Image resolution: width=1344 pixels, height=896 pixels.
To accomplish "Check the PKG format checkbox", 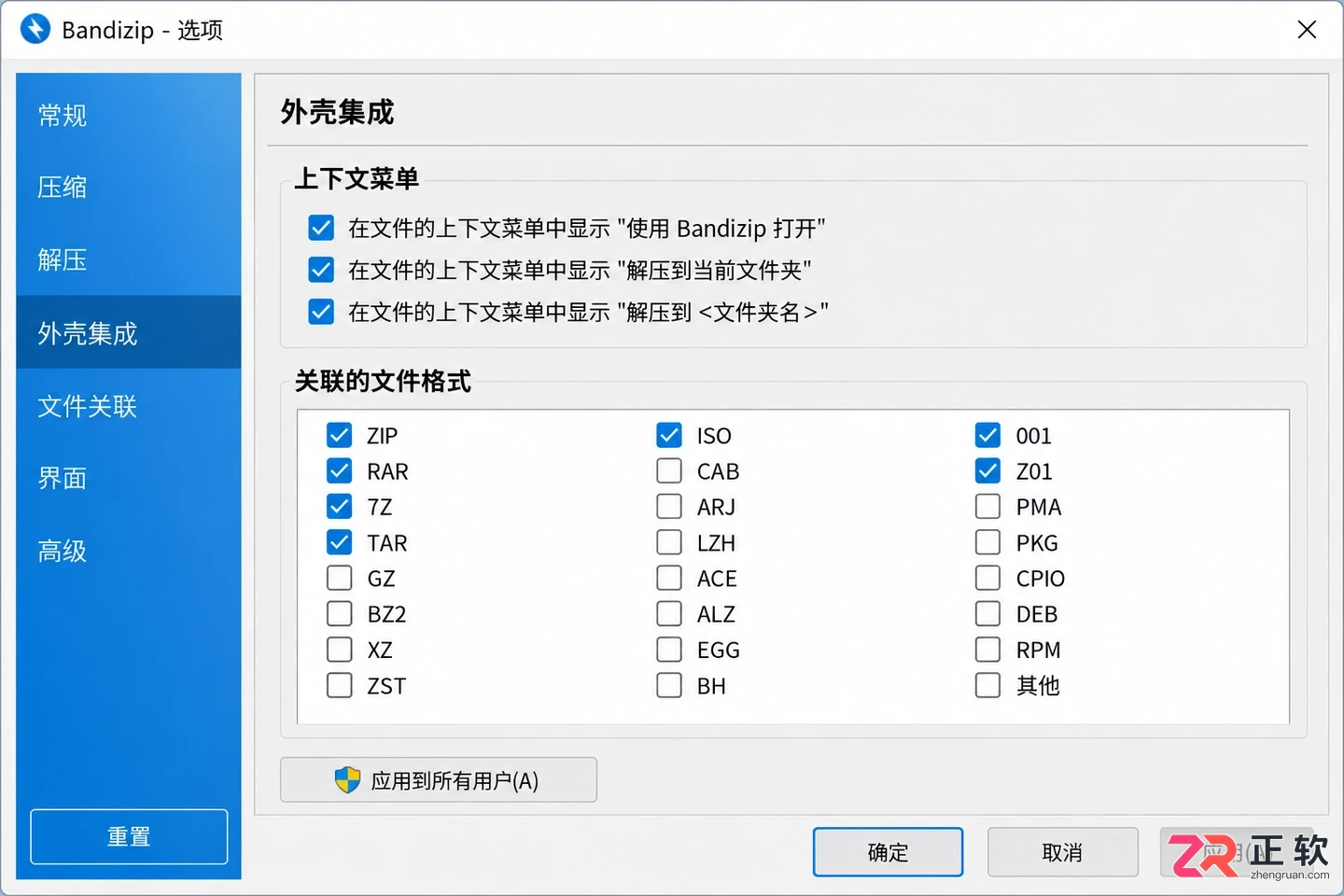I will pos(988,542).
